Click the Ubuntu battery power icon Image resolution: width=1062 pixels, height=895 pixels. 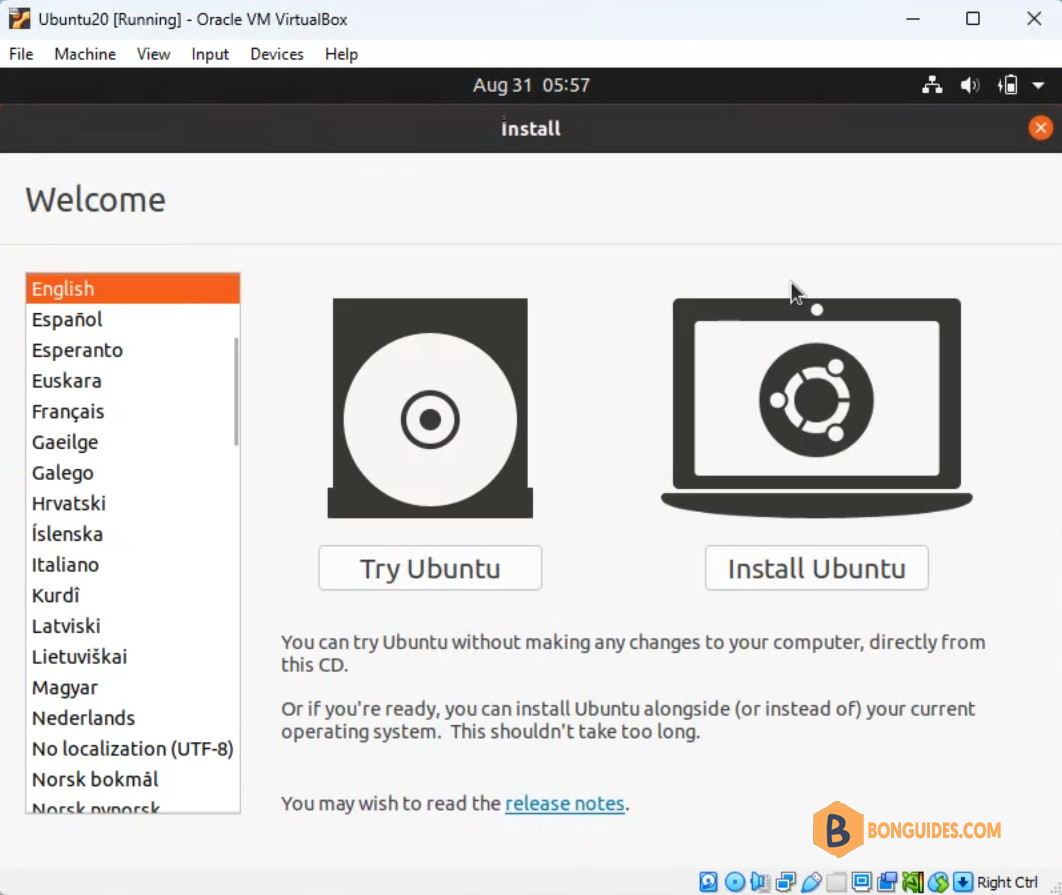click(x=1007, y=85)
